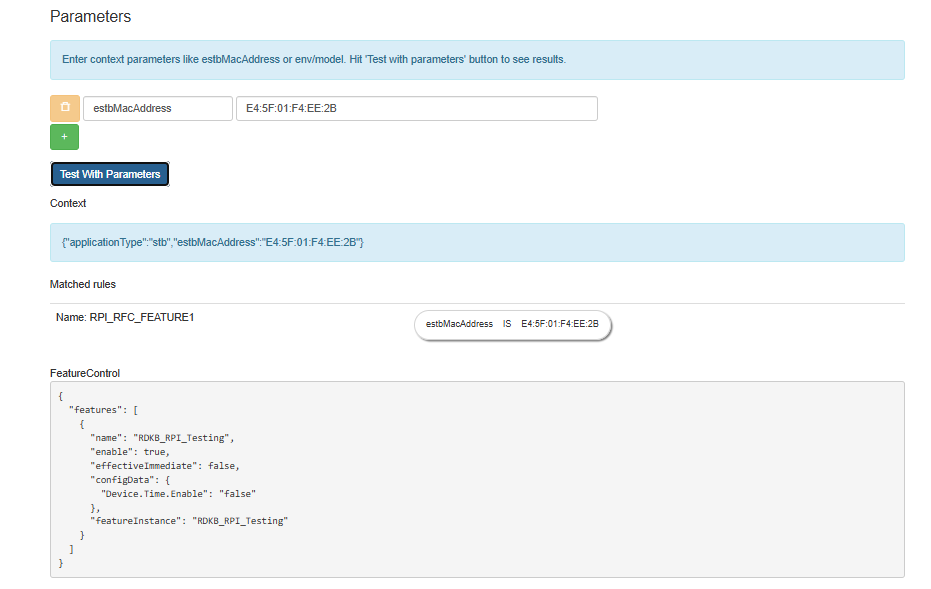The height and width of the screenshot is (589, 931).
Task: Click the Context label
Action: pos(68,203)
